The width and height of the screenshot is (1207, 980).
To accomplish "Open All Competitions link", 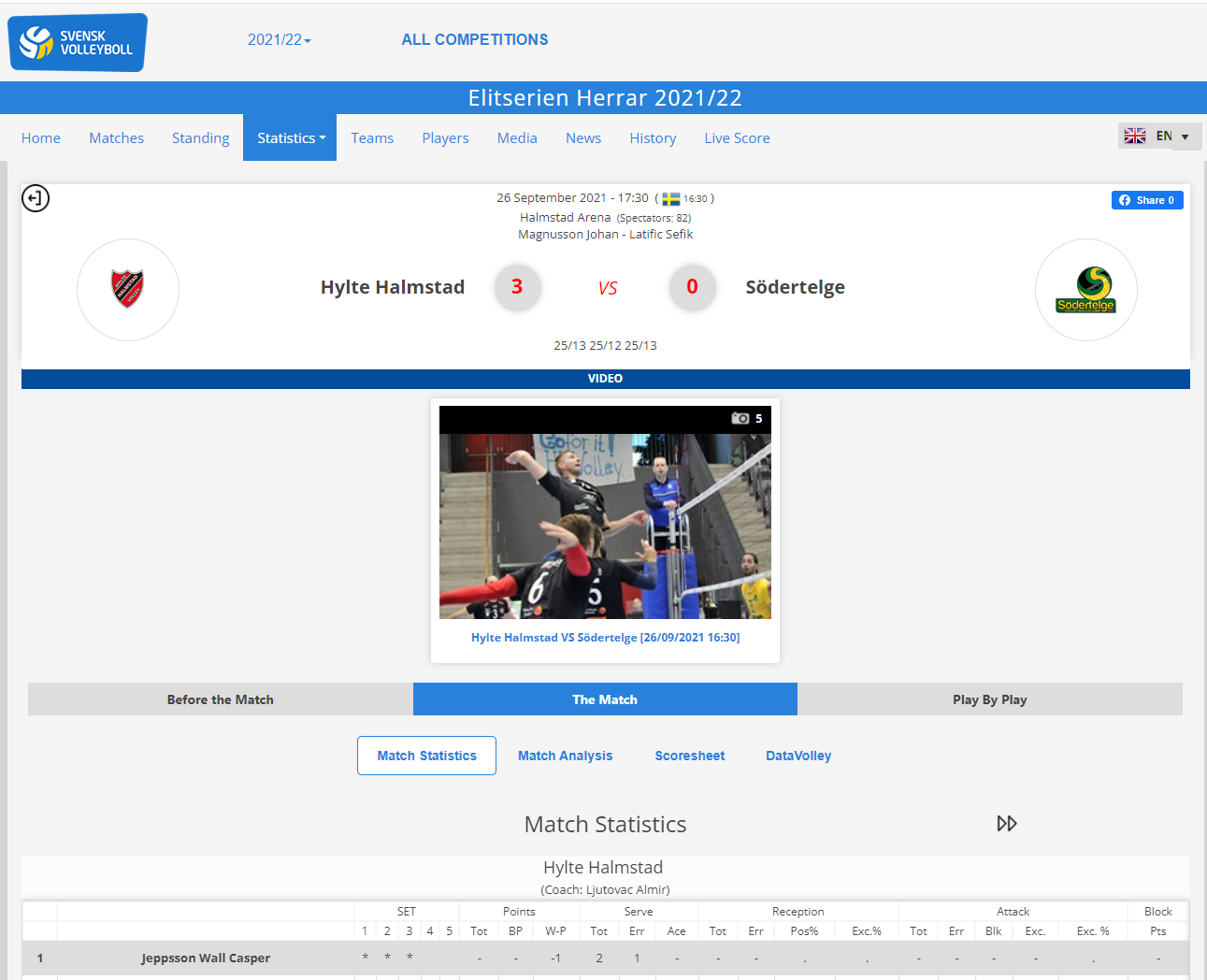I will coord(474,40).
